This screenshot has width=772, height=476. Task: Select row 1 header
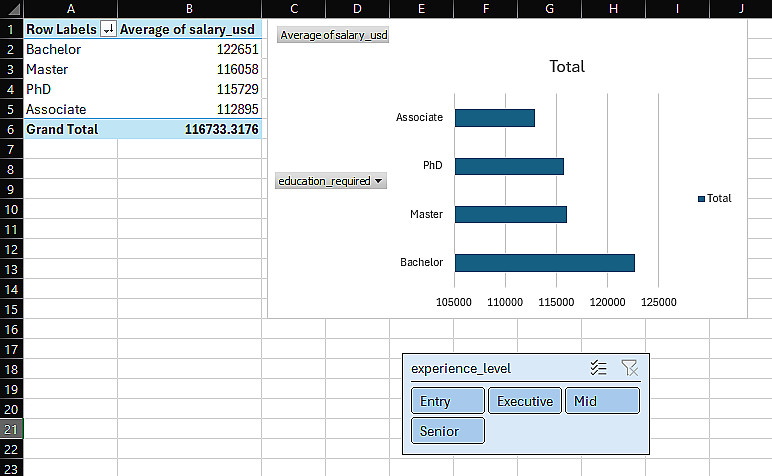pyautogui.click(x=11, y=29)
